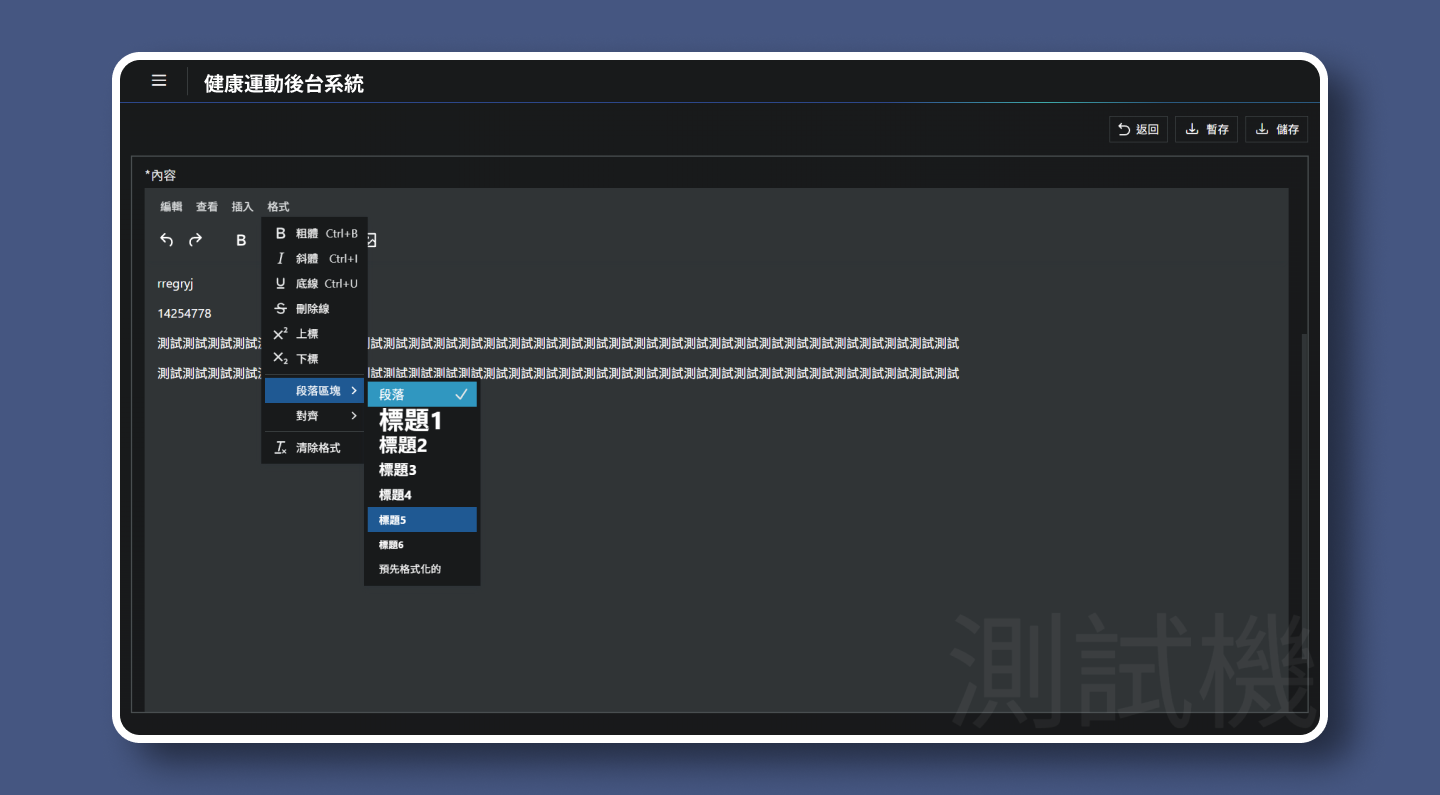Open the 格式 format menu
This screenshot has width=1440, height=795.
click(x=278, y=207)
